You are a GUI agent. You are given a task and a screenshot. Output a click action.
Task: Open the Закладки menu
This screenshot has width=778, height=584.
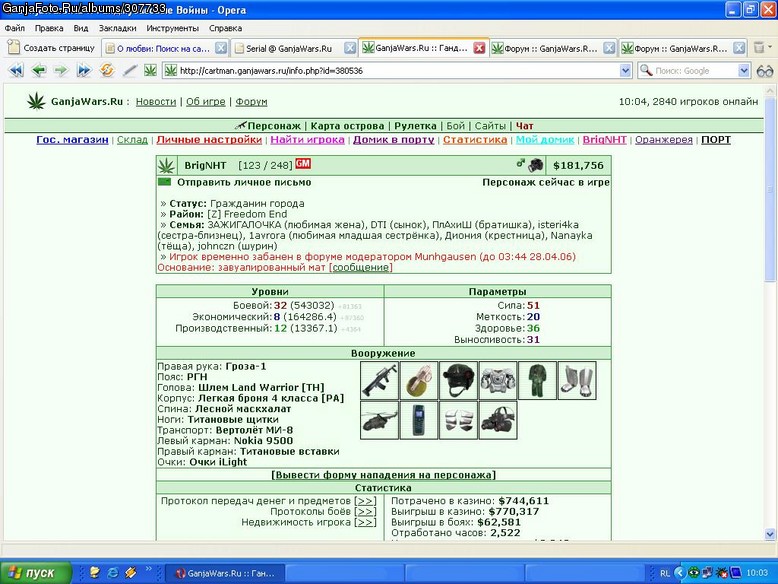pos(117,28)
